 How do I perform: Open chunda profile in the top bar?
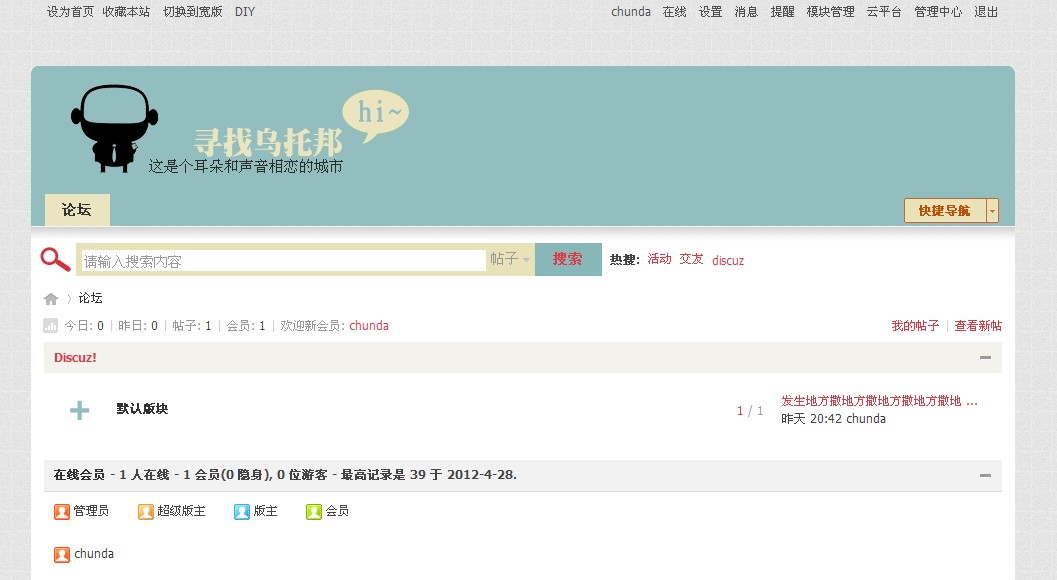tap(631, 11)
